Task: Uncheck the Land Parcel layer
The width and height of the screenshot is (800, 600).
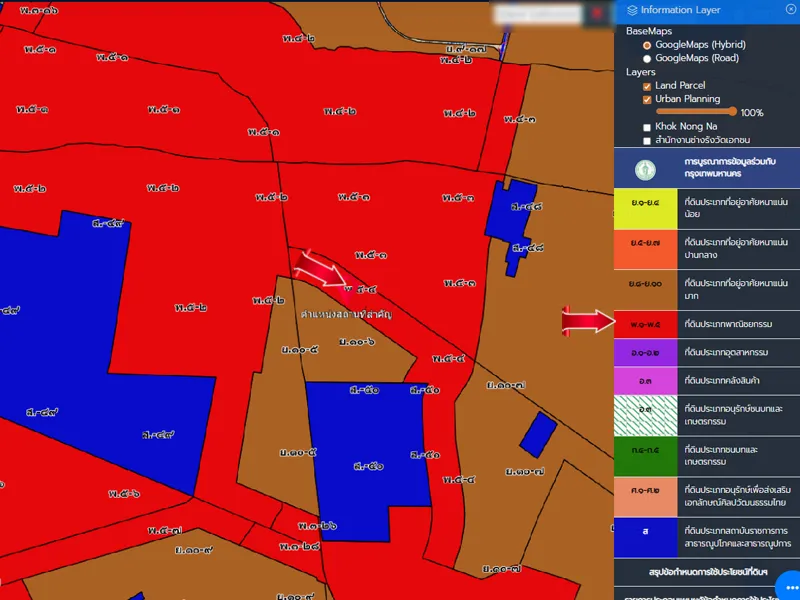Action: tap(647, 86)
